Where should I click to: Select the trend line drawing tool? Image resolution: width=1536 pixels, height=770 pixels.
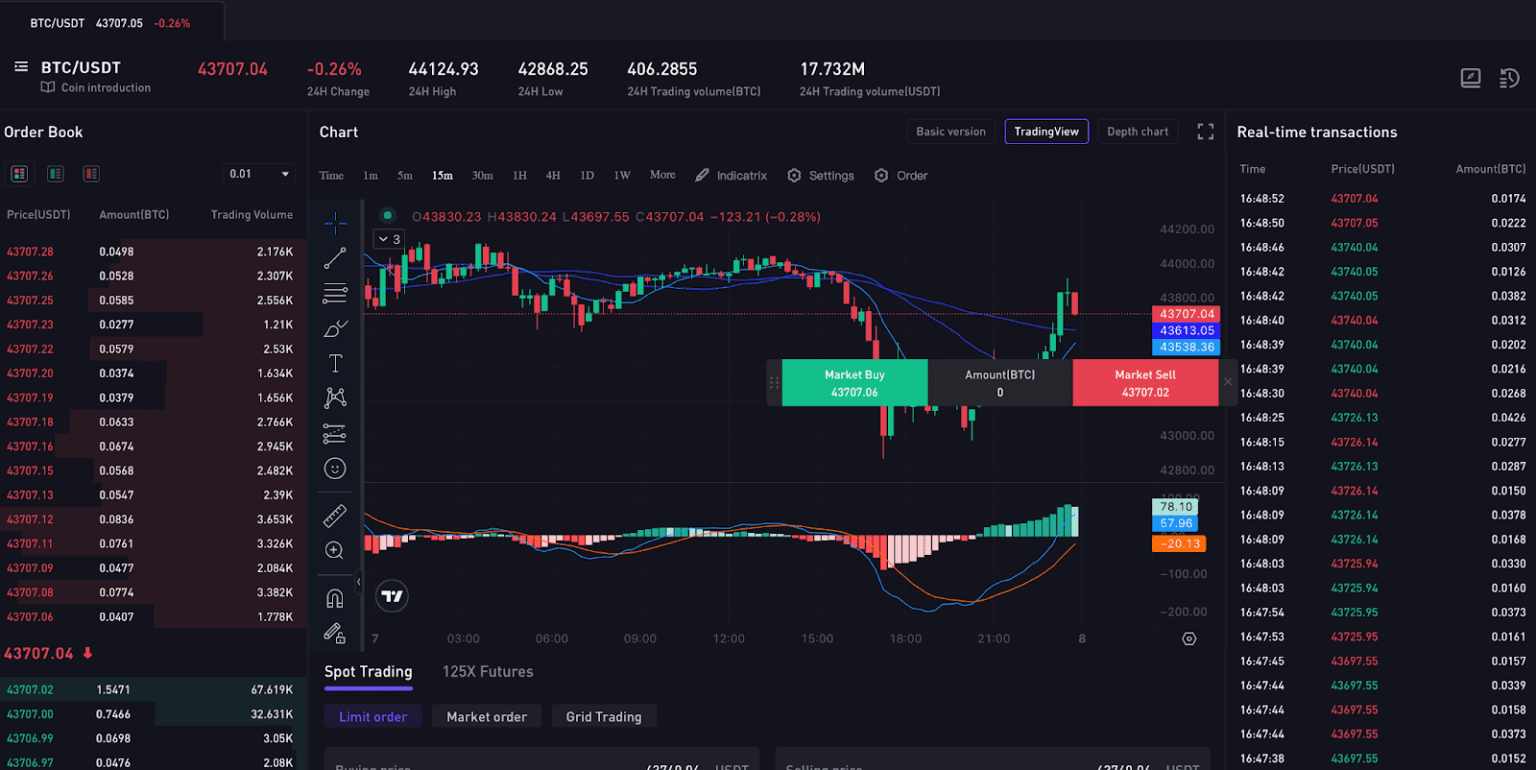pos(334,257)
